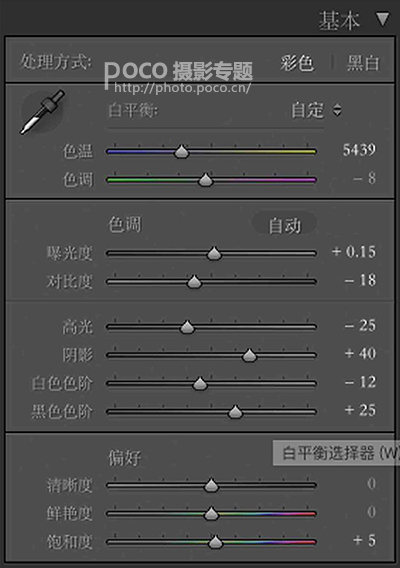Click the 色调 tint slider handle
The width and height of the screenshot is (400, 568).
point(205,180)
